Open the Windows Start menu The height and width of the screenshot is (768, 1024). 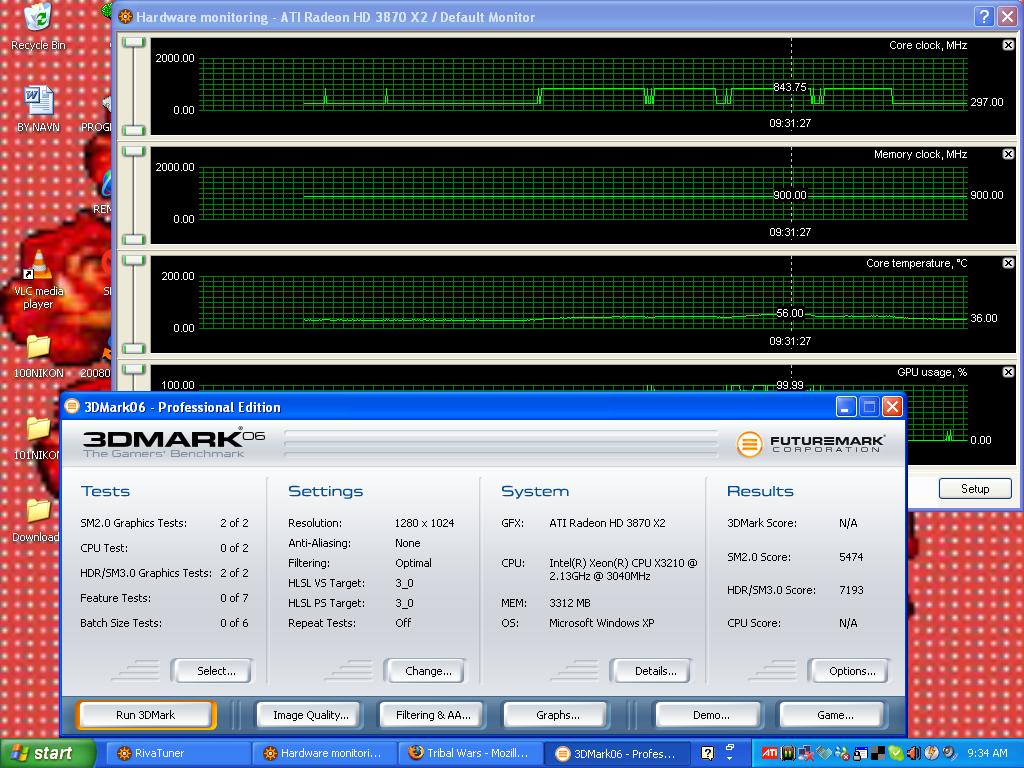(x=46, y=754)
